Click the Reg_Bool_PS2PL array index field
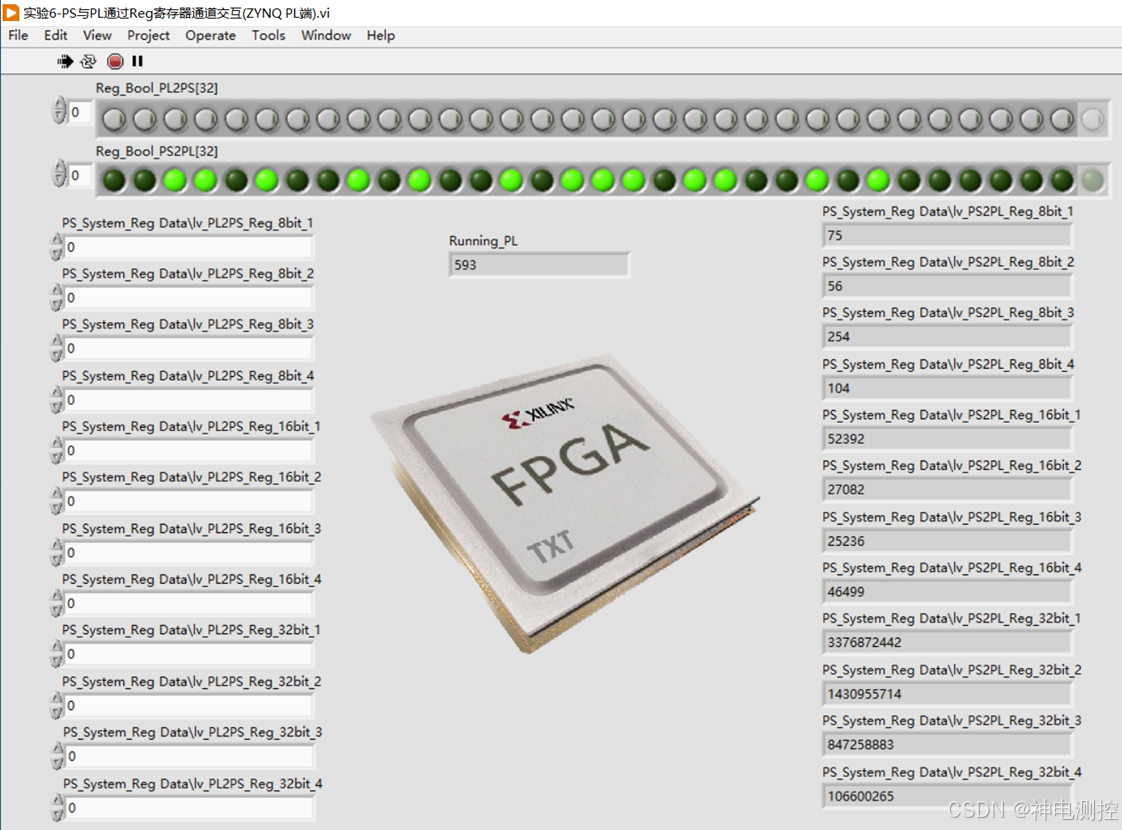Image resolution: width=1122 pixels, height=830 pixels. coord(80,175)
